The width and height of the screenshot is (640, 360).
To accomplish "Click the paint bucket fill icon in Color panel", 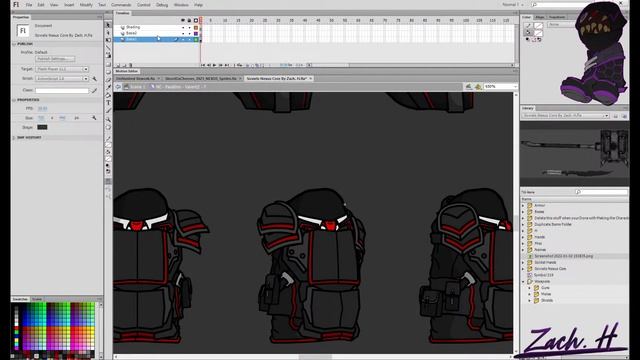I will 528,33.
